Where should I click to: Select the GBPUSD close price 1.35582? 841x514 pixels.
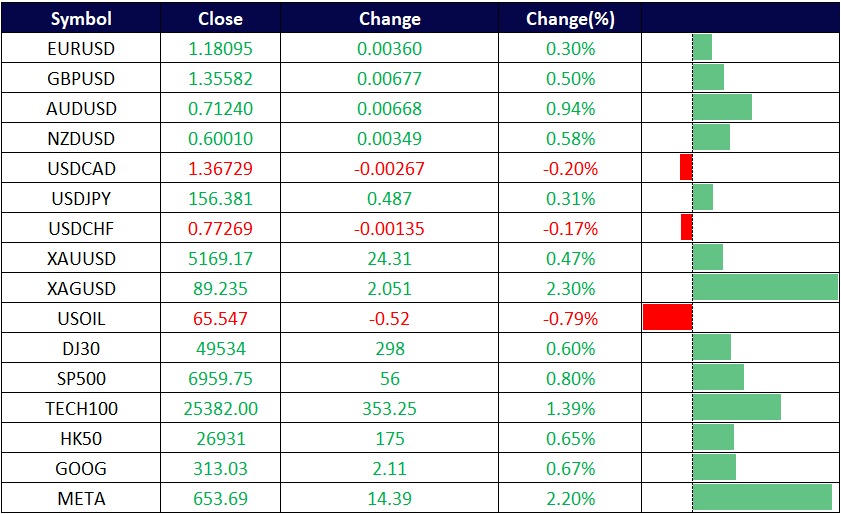point(220,78)
